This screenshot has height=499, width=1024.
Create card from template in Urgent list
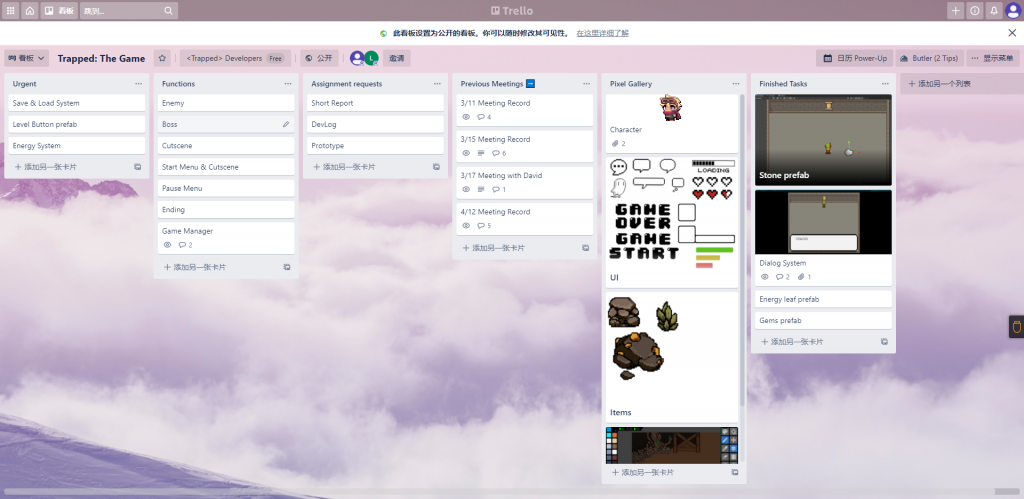(x=137, y=167)
